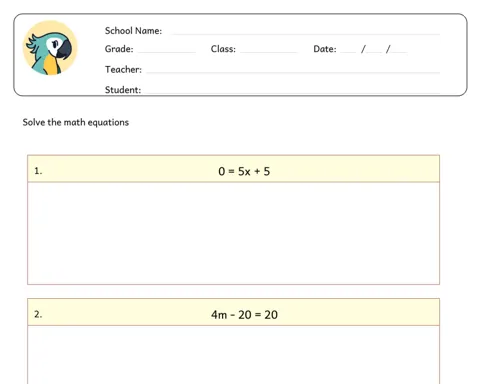Screen dimensions: 480x384
Task: Click the 'Date:' label text
Action: pos(325,49)
